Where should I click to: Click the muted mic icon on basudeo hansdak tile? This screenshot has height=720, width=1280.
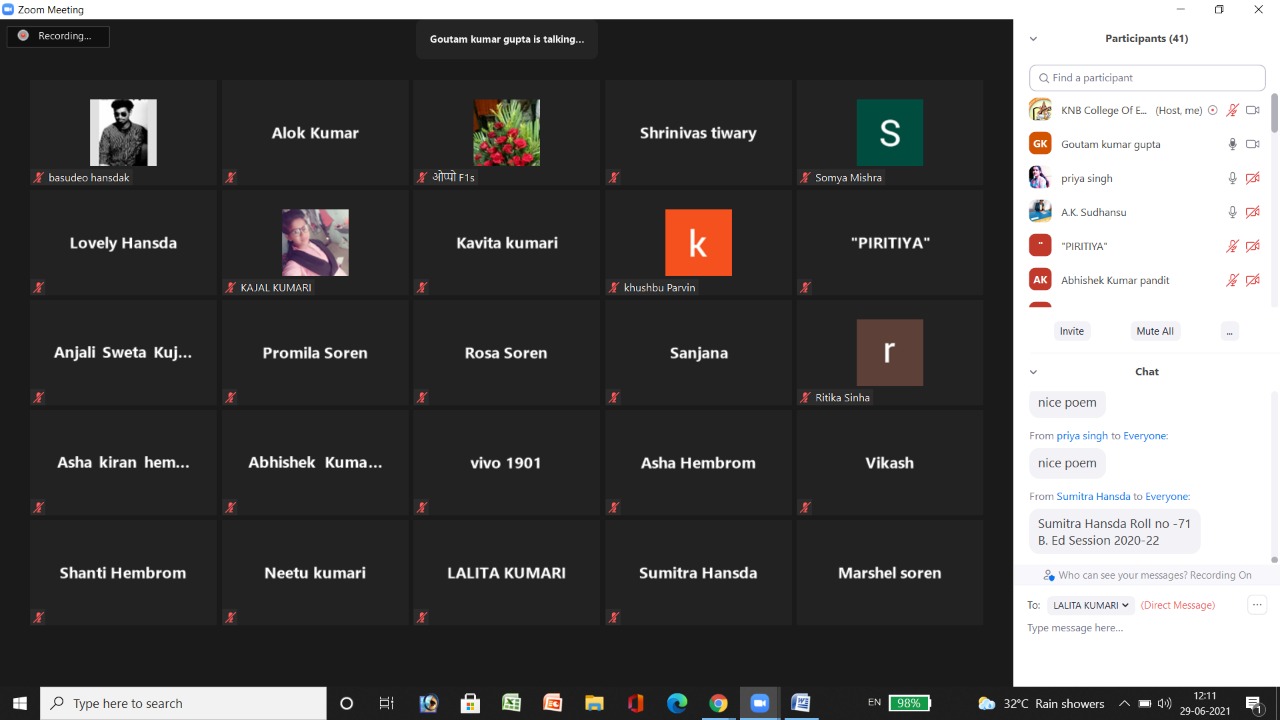pos(39,177)
